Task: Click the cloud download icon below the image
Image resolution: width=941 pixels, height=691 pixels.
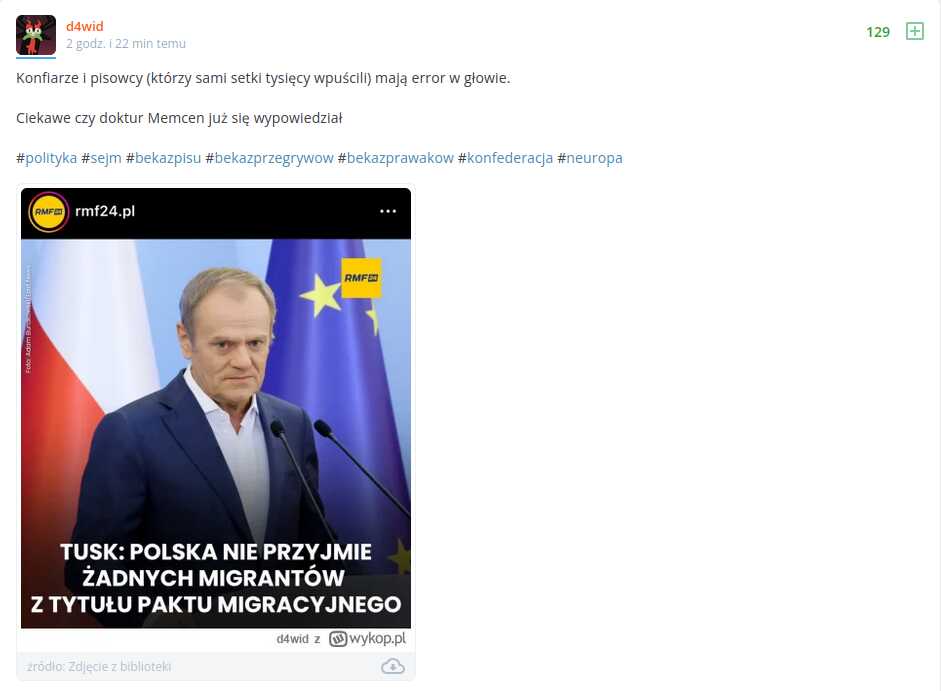Action: 392,666
